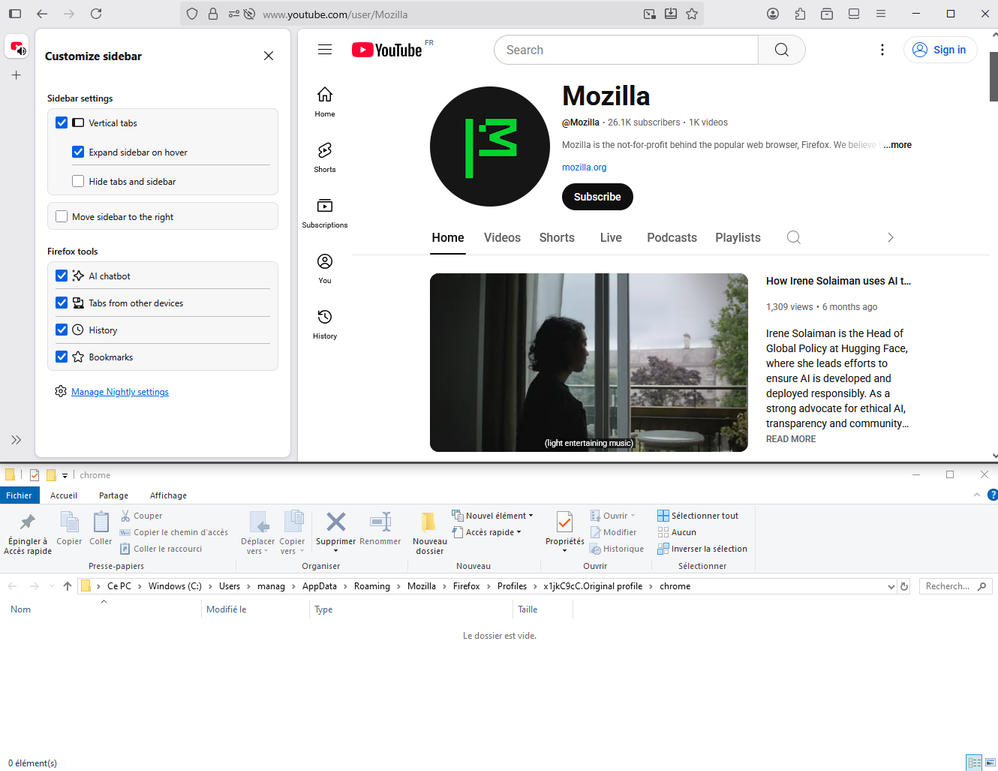Go back with Firefox back arrow
The height and width of the screenshot is (771, 998).
(x=42, y=13)
